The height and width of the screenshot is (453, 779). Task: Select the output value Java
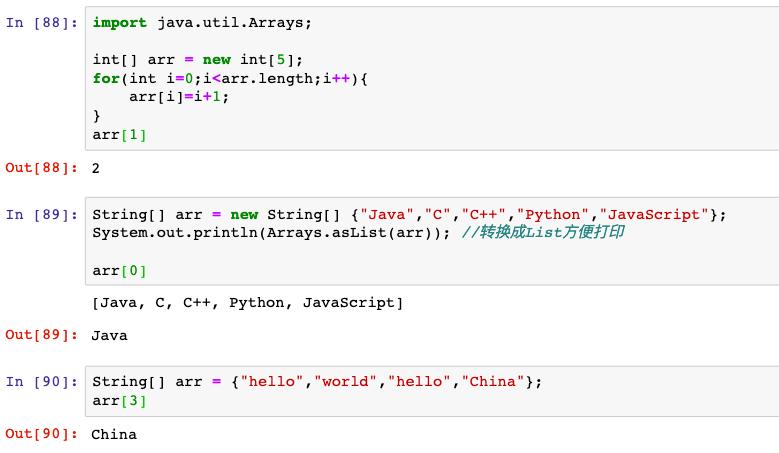pos(109,336)
